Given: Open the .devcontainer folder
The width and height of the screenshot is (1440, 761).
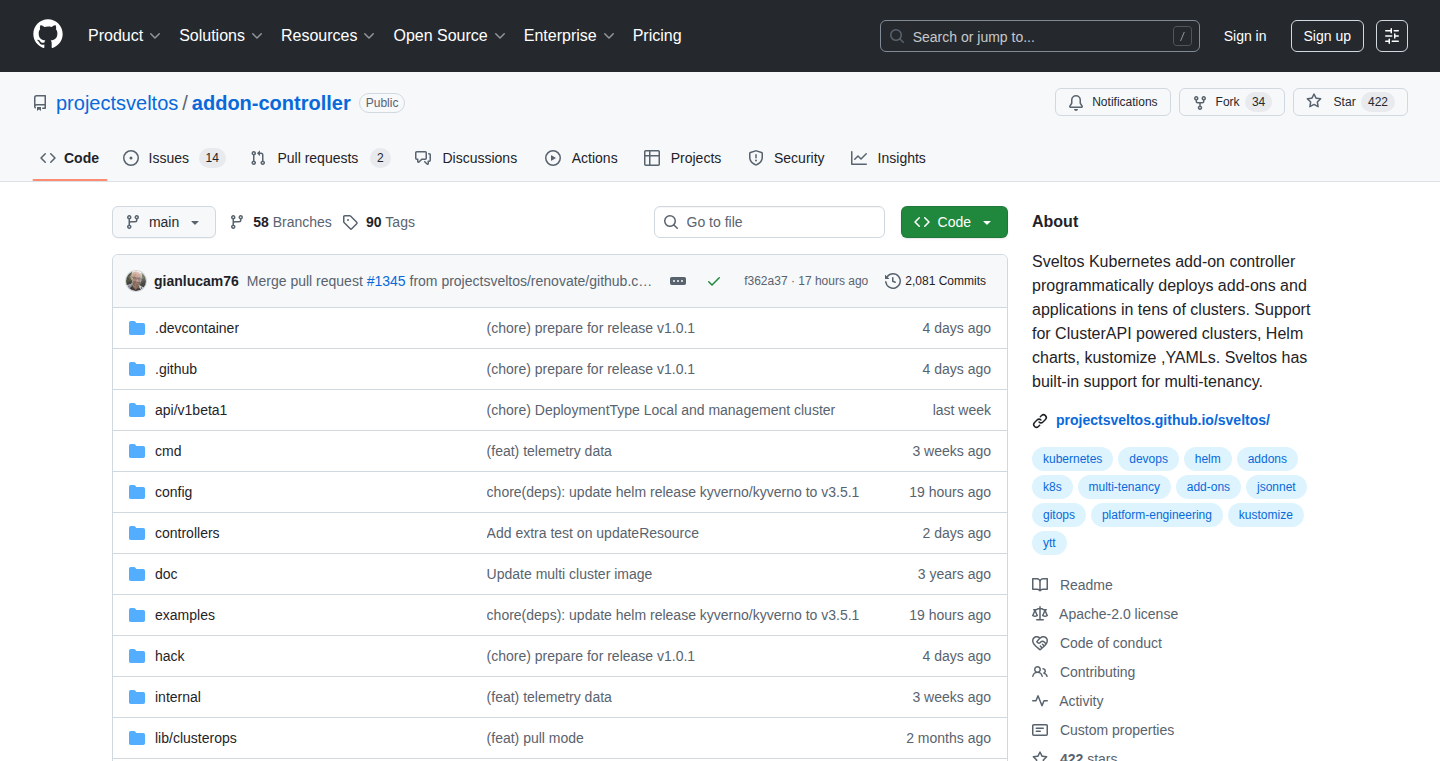Looking at the screenshot, I should [197, 328].
